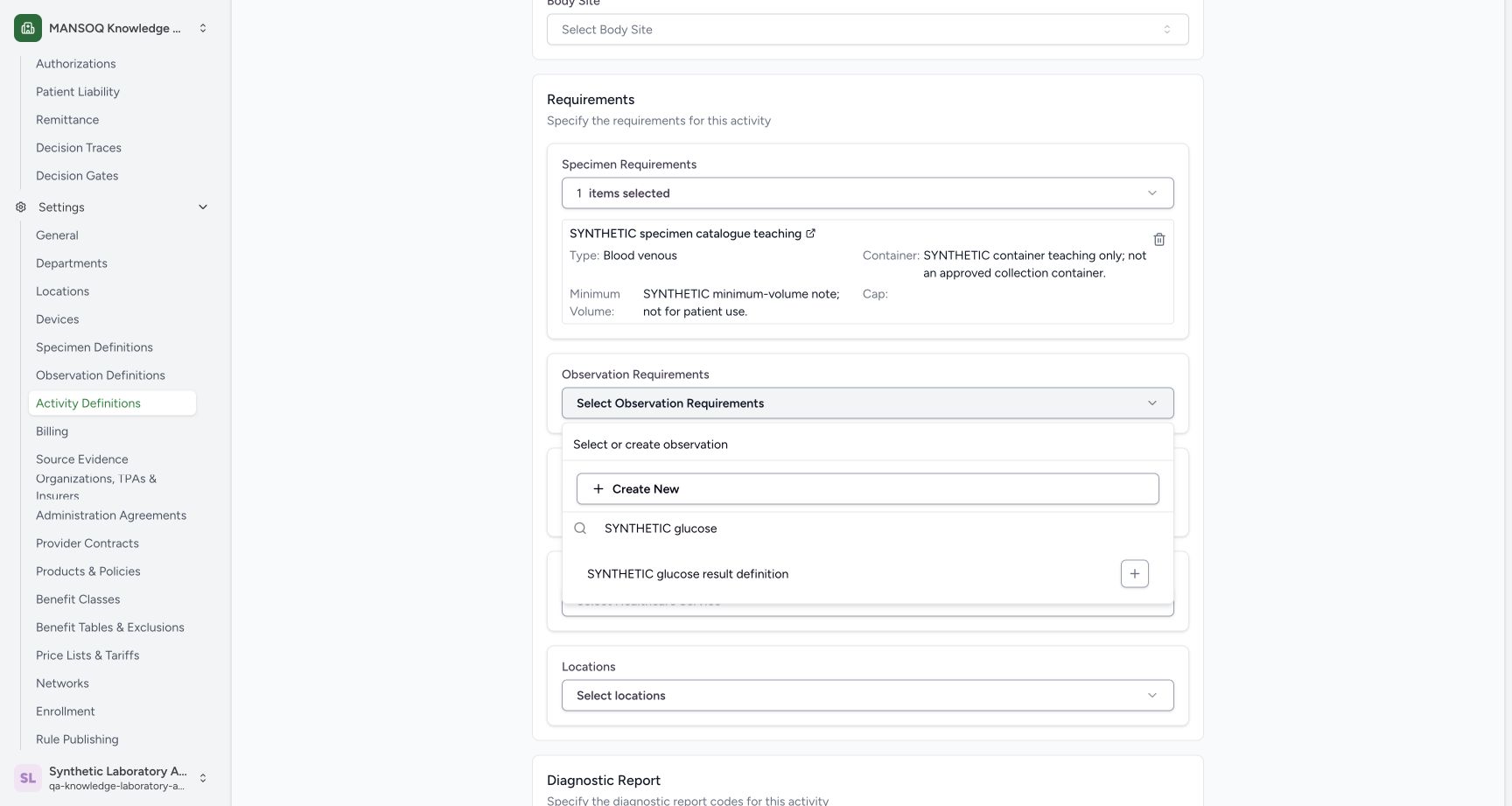Image resolution: width=1512 pixels, height=806 pixels.
Task: Select SYNTHETIC glucose result definition option
Action: click(x=688, y=574)
